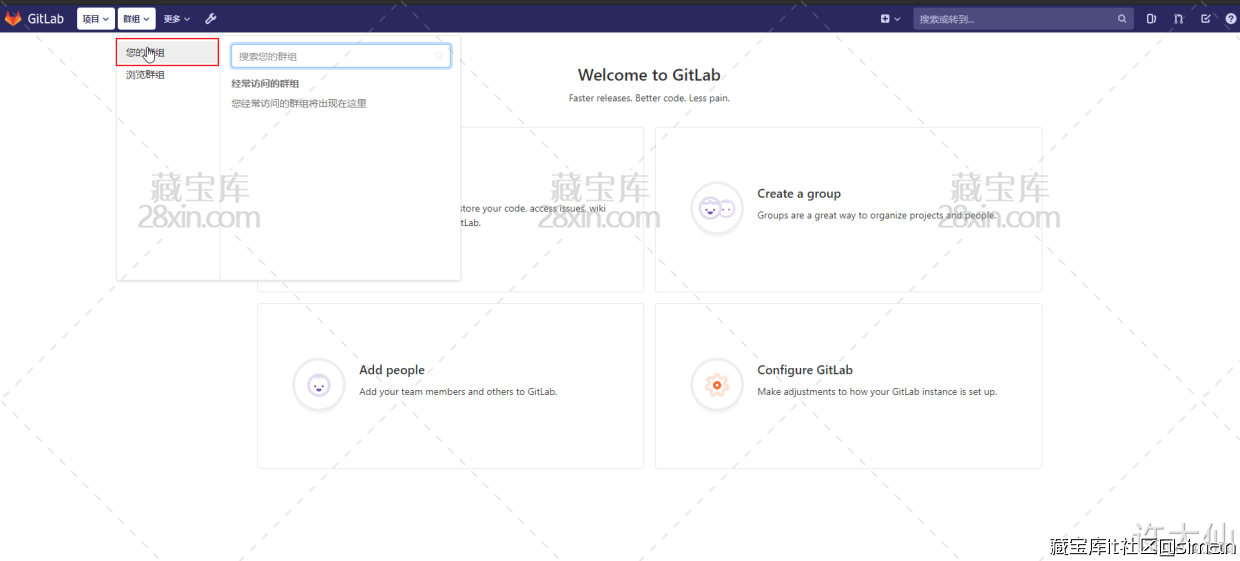The width and height of the screenshot is (1240, 561).
Task: Click the magnifier icon in top search bar
Action: (1122, 18)
